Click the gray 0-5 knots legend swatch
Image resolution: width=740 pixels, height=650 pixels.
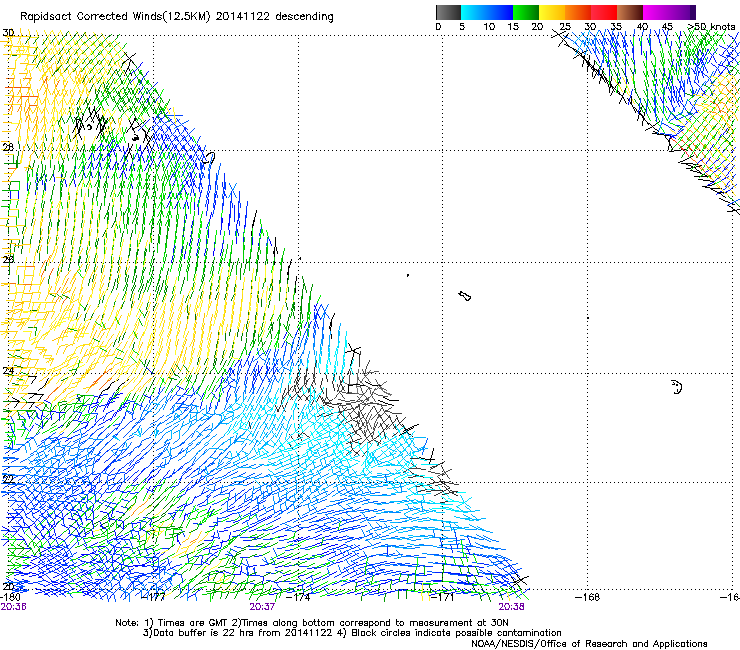(x=448, y=12)
